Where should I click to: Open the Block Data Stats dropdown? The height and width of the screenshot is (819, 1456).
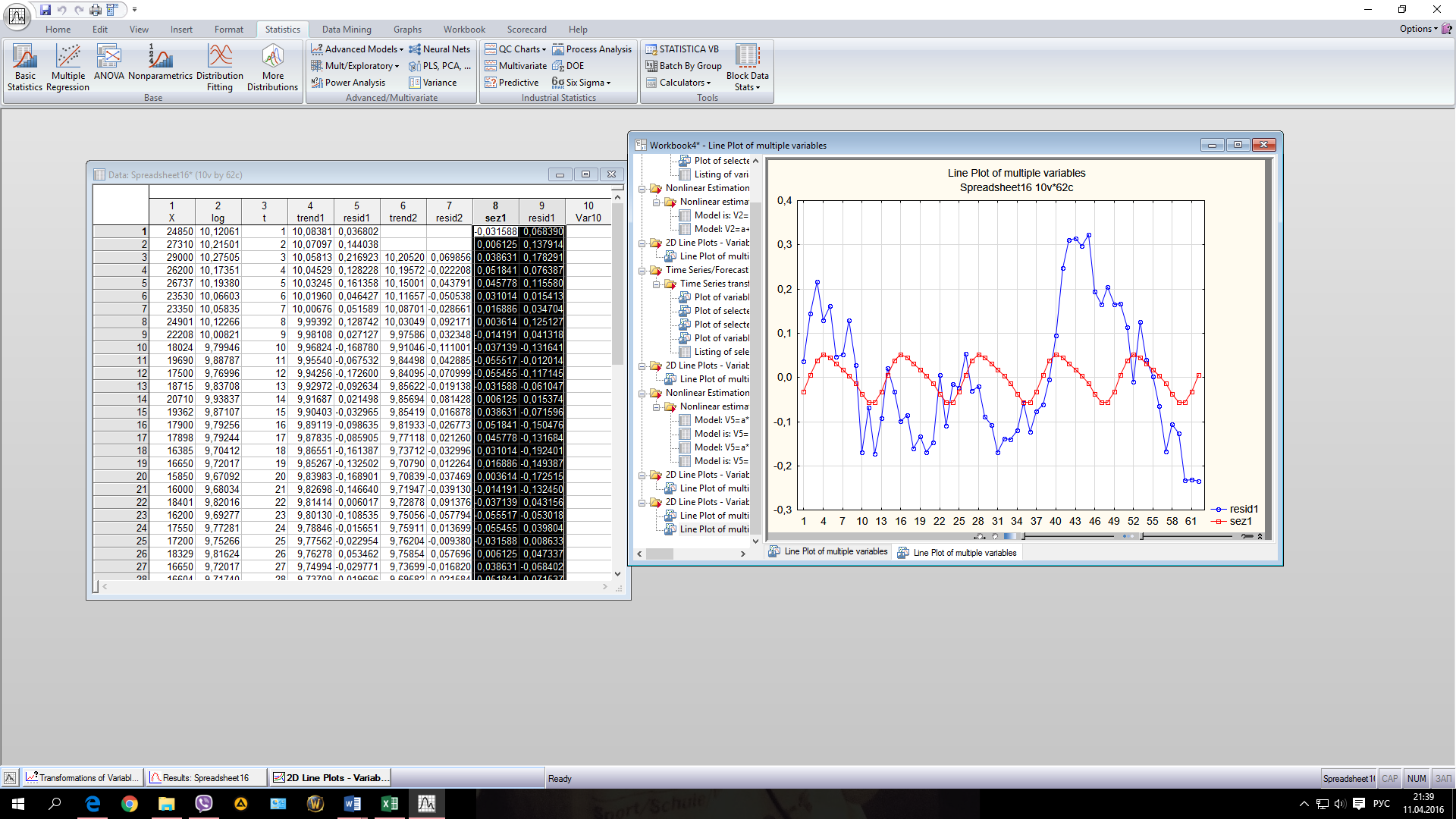pos(747,67)
